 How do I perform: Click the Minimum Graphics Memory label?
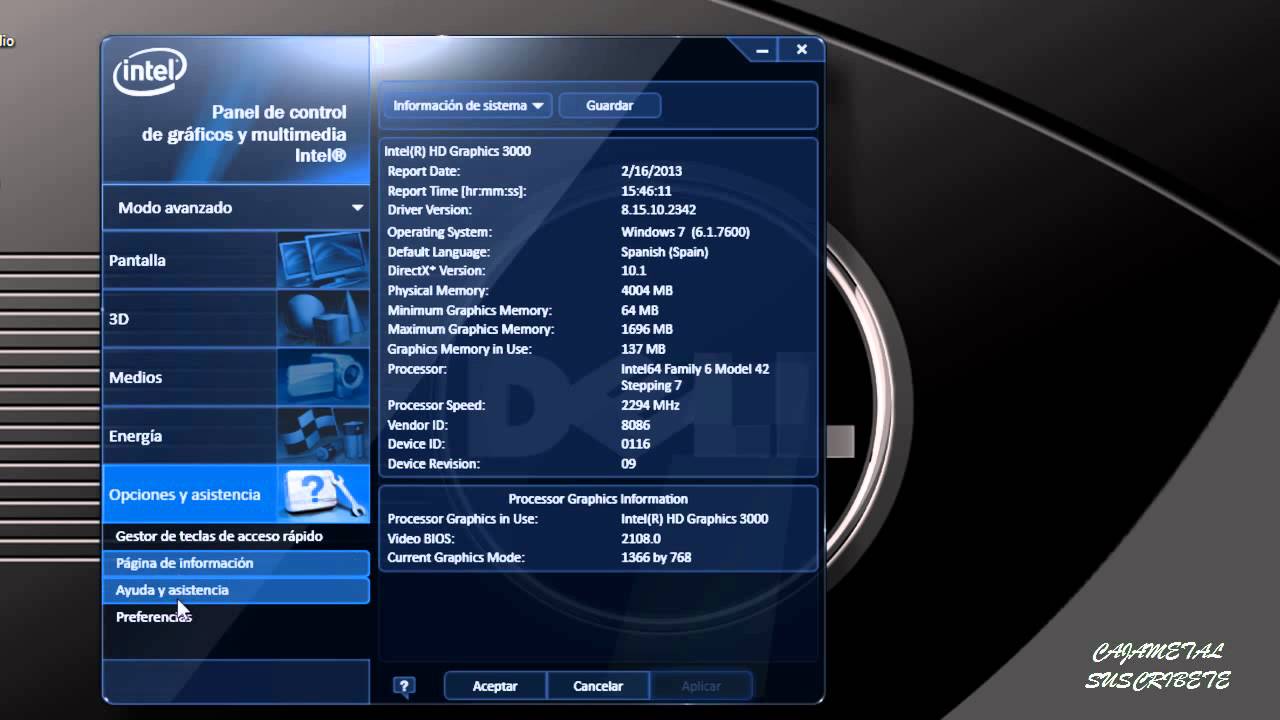[470, 310]
